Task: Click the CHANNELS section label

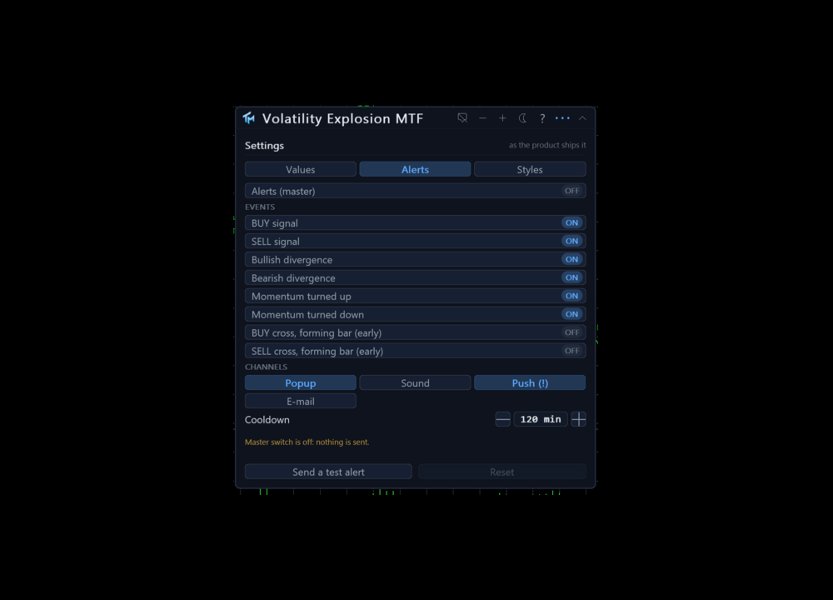Action: (x=266, y=367)
